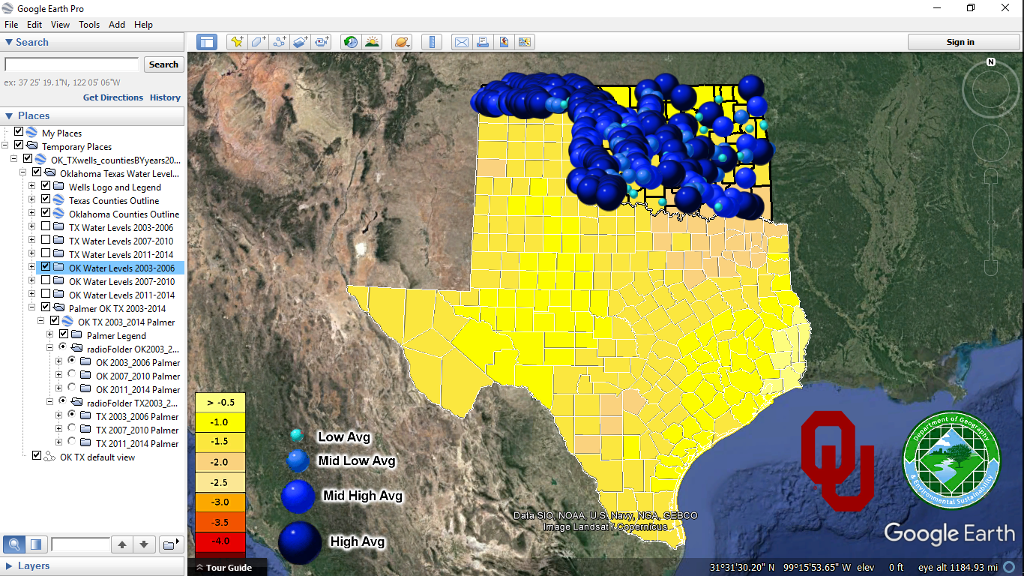Open the Help menu

[x=144, y=25]
